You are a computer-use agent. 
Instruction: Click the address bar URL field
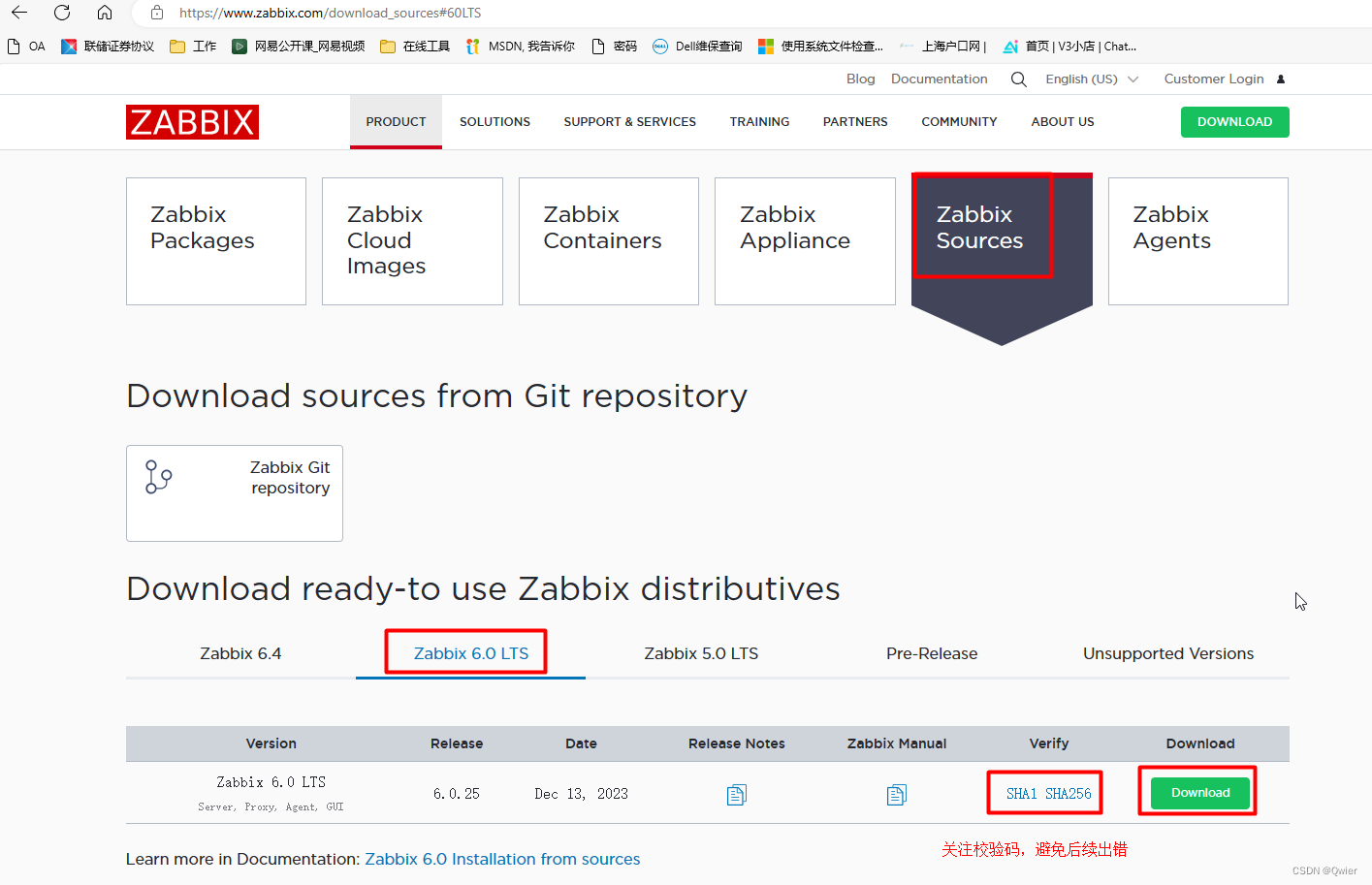point(330,13)
